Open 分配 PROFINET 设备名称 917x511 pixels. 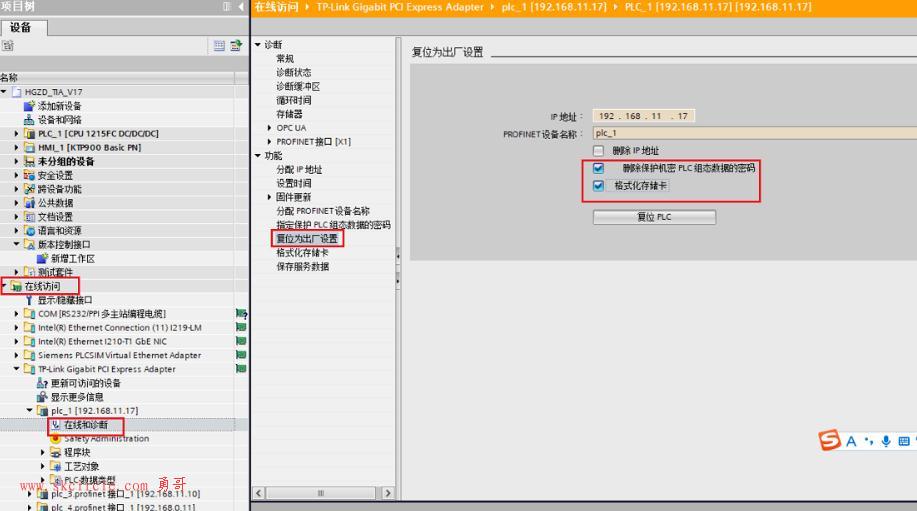[323, 211]
